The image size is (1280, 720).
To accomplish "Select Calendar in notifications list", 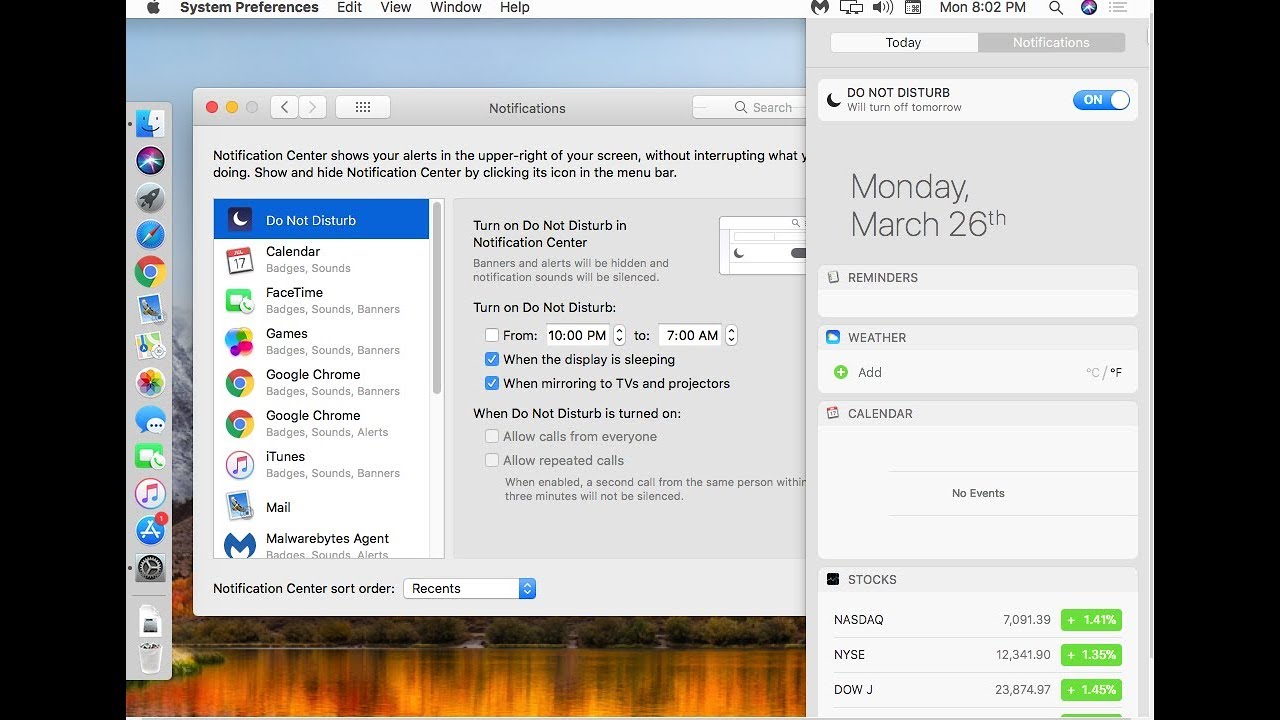I will [x=321, y=260].
